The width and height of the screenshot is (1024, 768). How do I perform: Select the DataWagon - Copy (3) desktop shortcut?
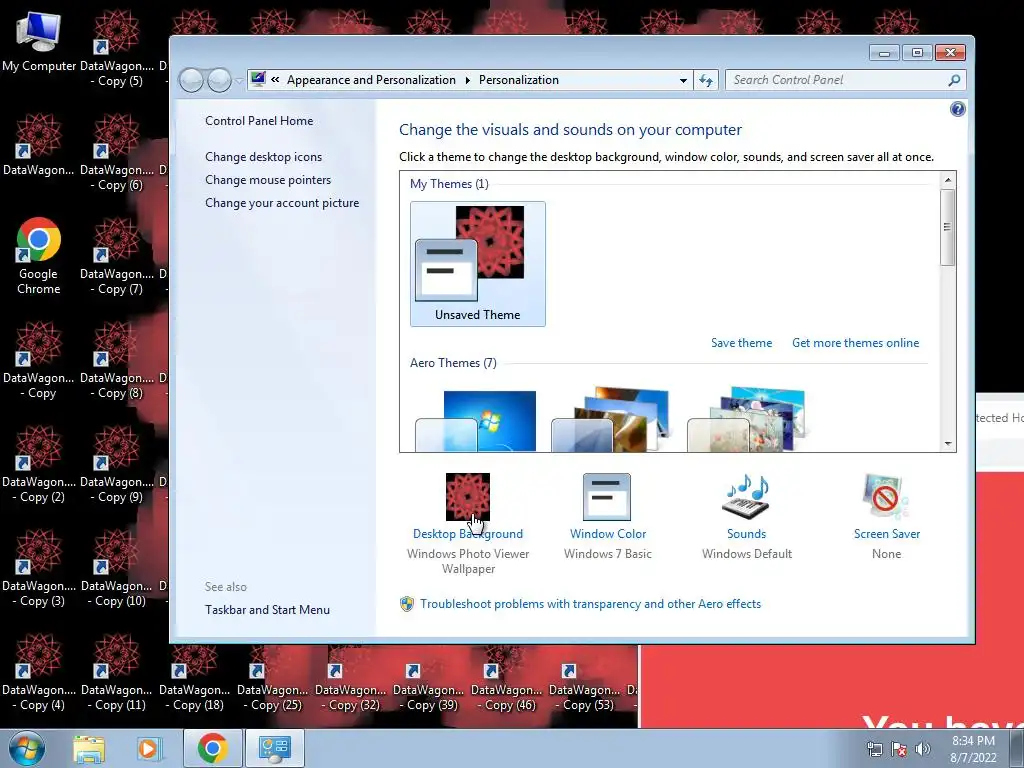(x=39, y=568)
